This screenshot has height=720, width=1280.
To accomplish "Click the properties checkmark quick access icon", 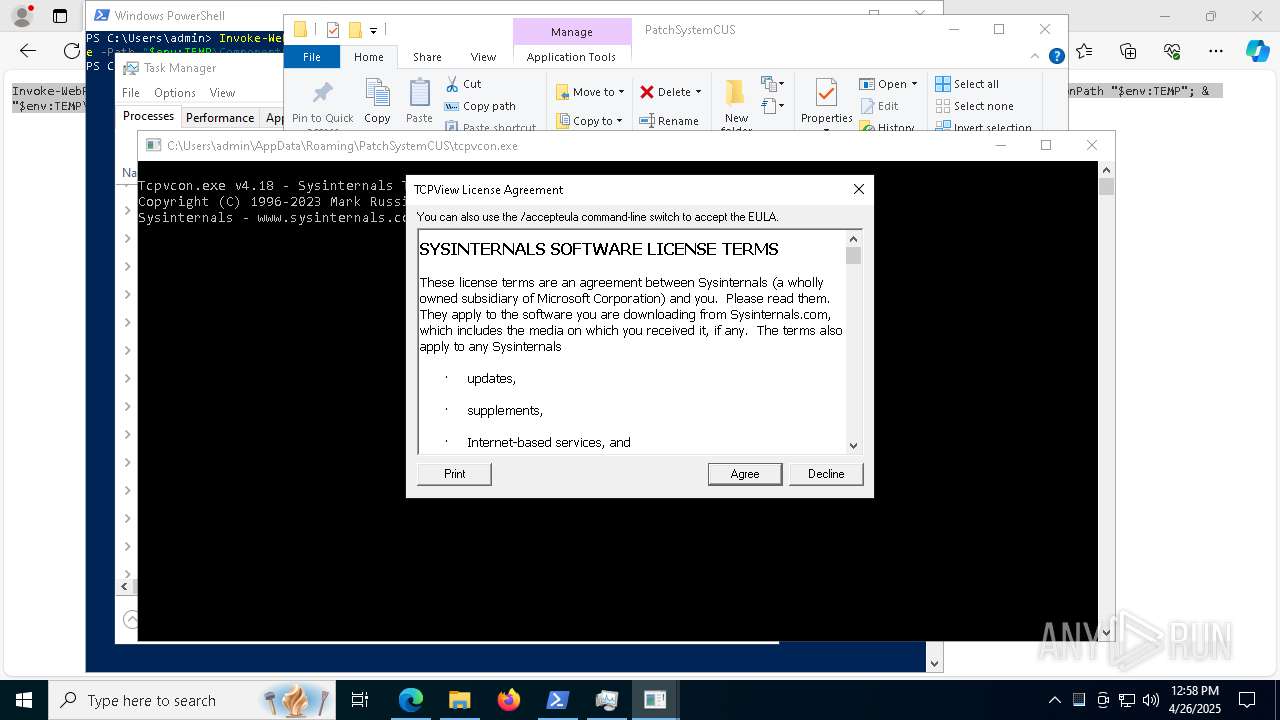I will point(333,30).
